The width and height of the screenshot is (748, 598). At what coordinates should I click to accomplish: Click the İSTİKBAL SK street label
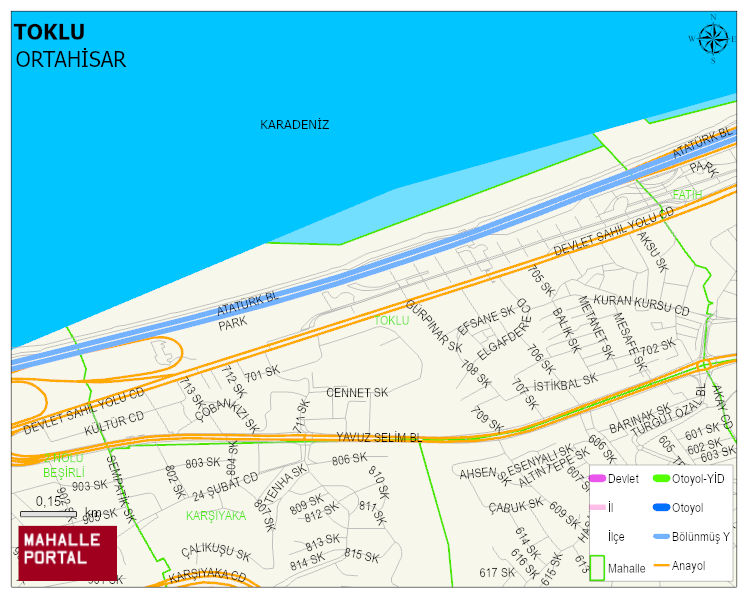(x=566, y=381)
